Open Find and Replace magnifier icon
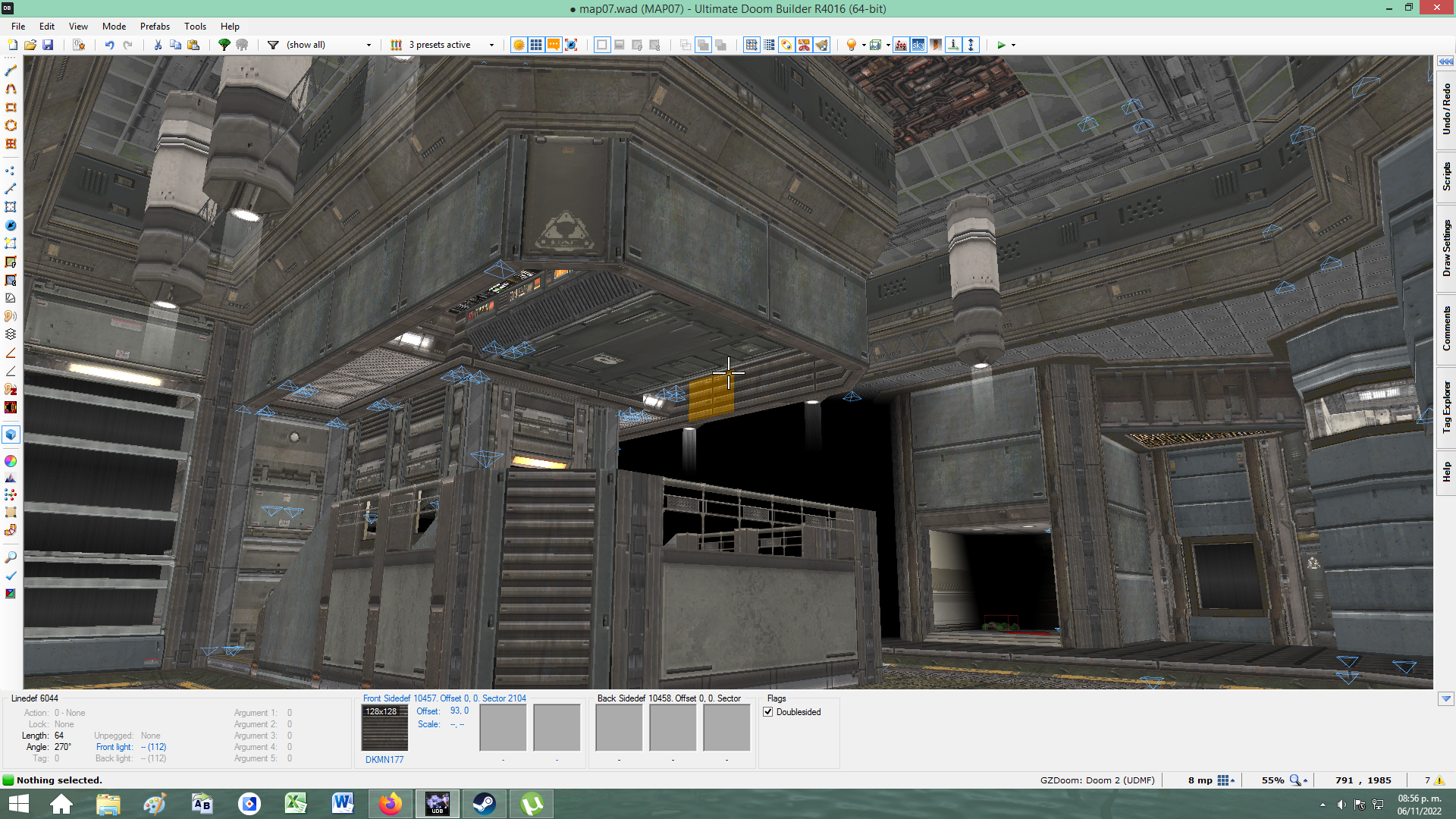 click(x=11, y=557)
